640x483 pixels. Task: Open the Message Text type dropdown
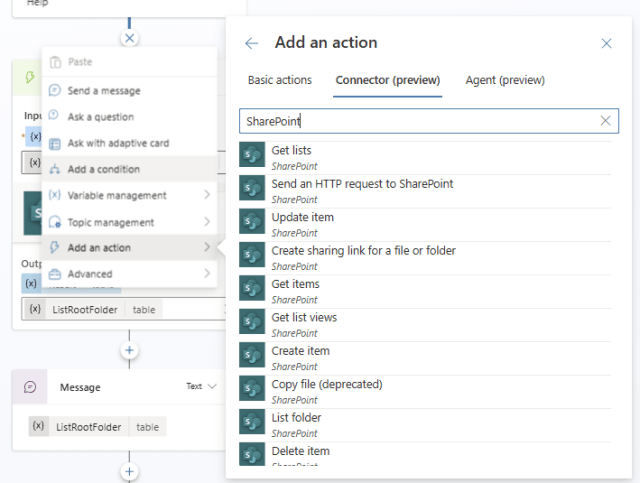[x=201, y=386]
